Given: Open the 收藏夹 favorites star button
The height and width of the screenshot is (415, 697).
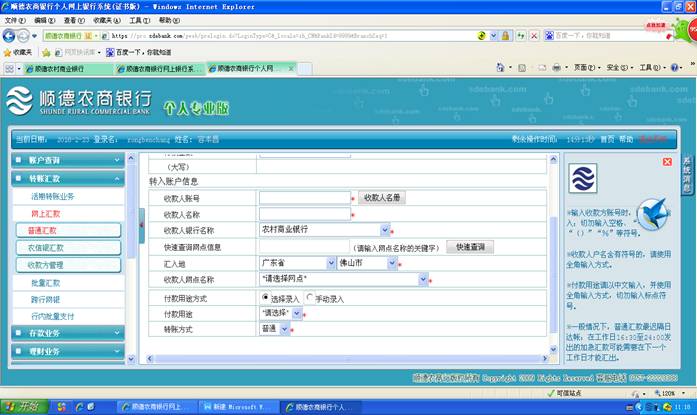Looking at the screenshot, I should coord(18,52).
